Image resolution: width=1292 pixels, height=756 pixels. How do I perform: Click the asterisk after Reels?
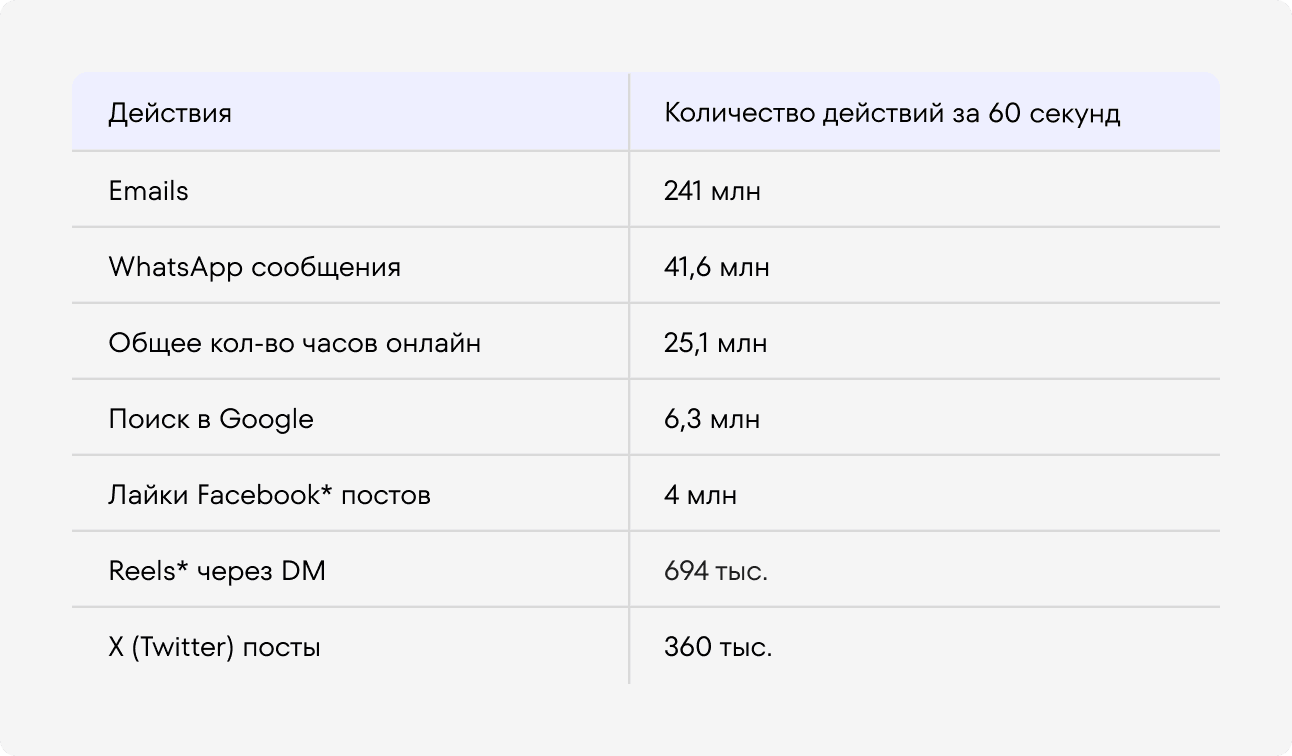183,566
